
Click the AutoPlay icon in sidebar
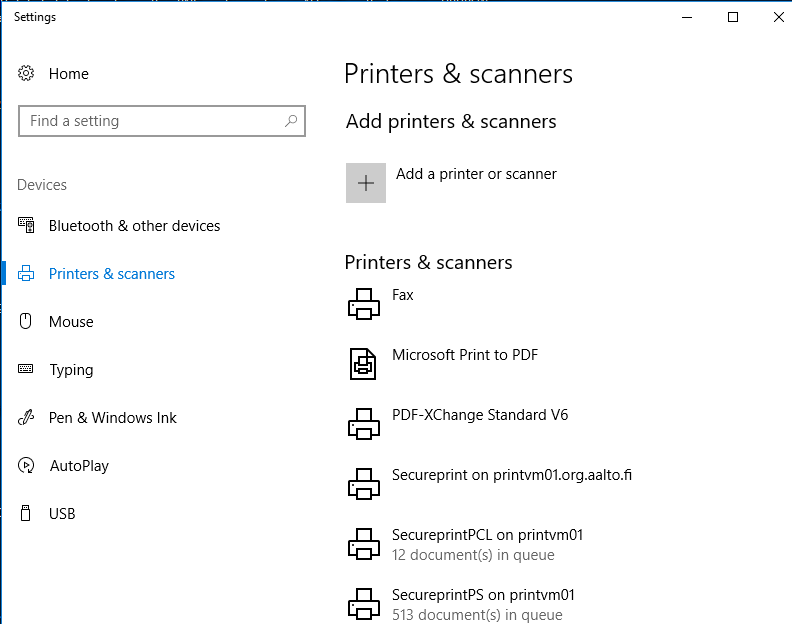click(27, 466)
